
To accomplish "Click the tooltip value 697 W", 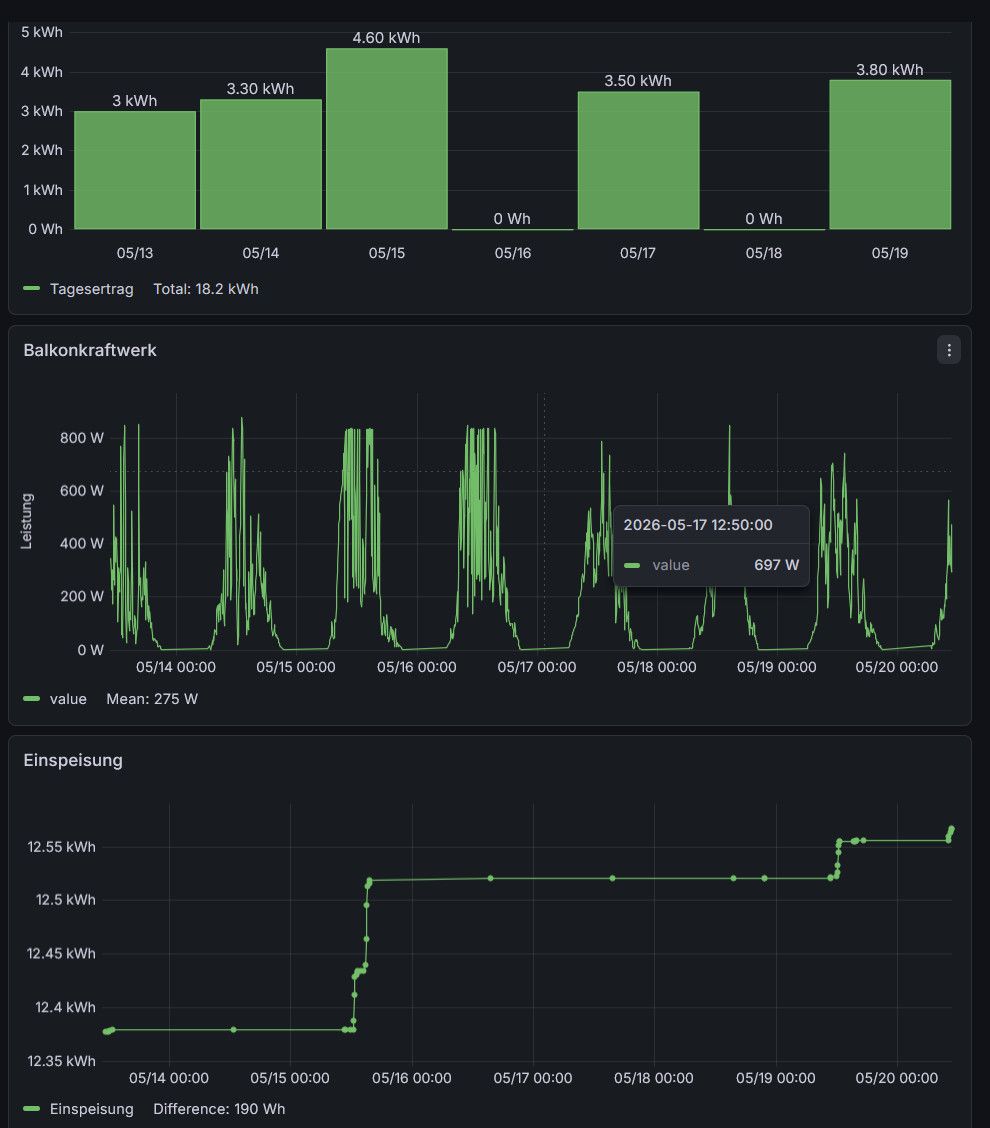I will (776, 565).
